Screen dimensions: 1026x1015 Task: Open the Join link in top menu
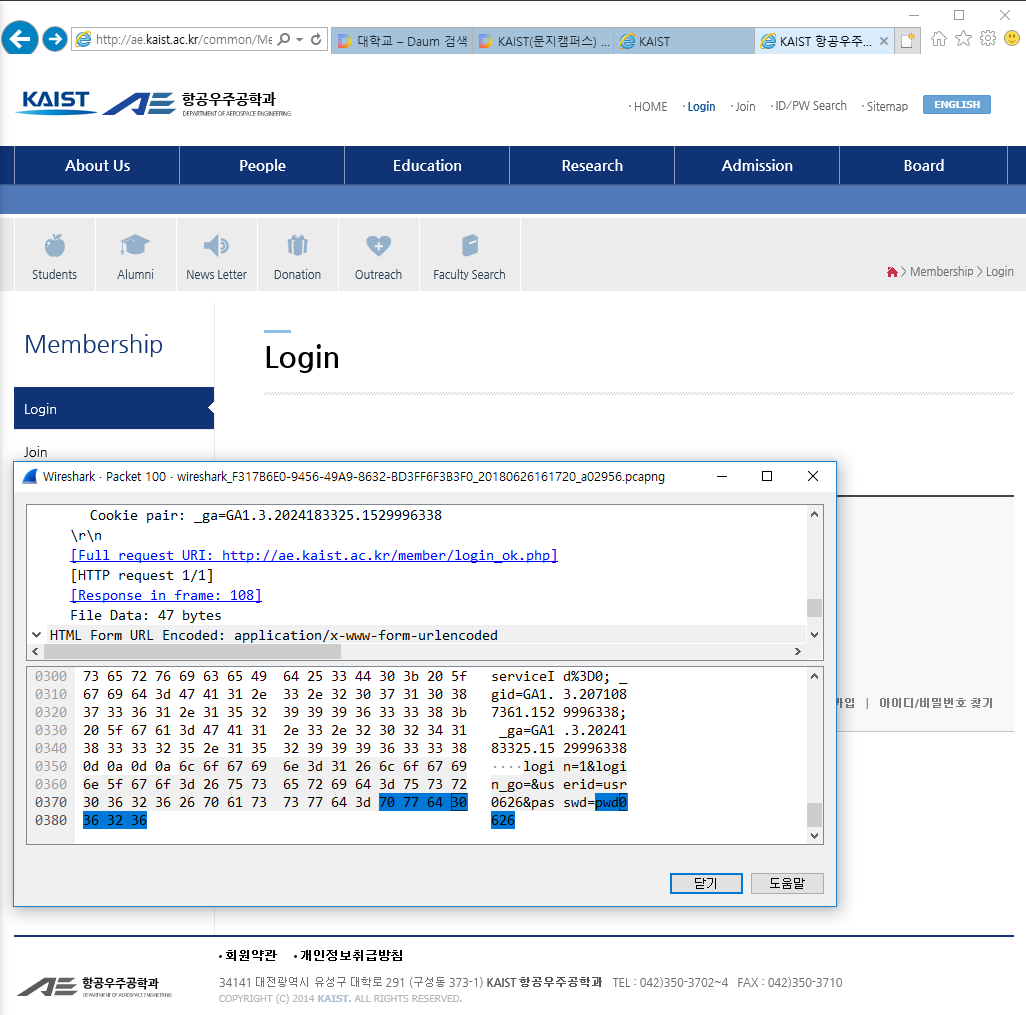coord(745,107)
